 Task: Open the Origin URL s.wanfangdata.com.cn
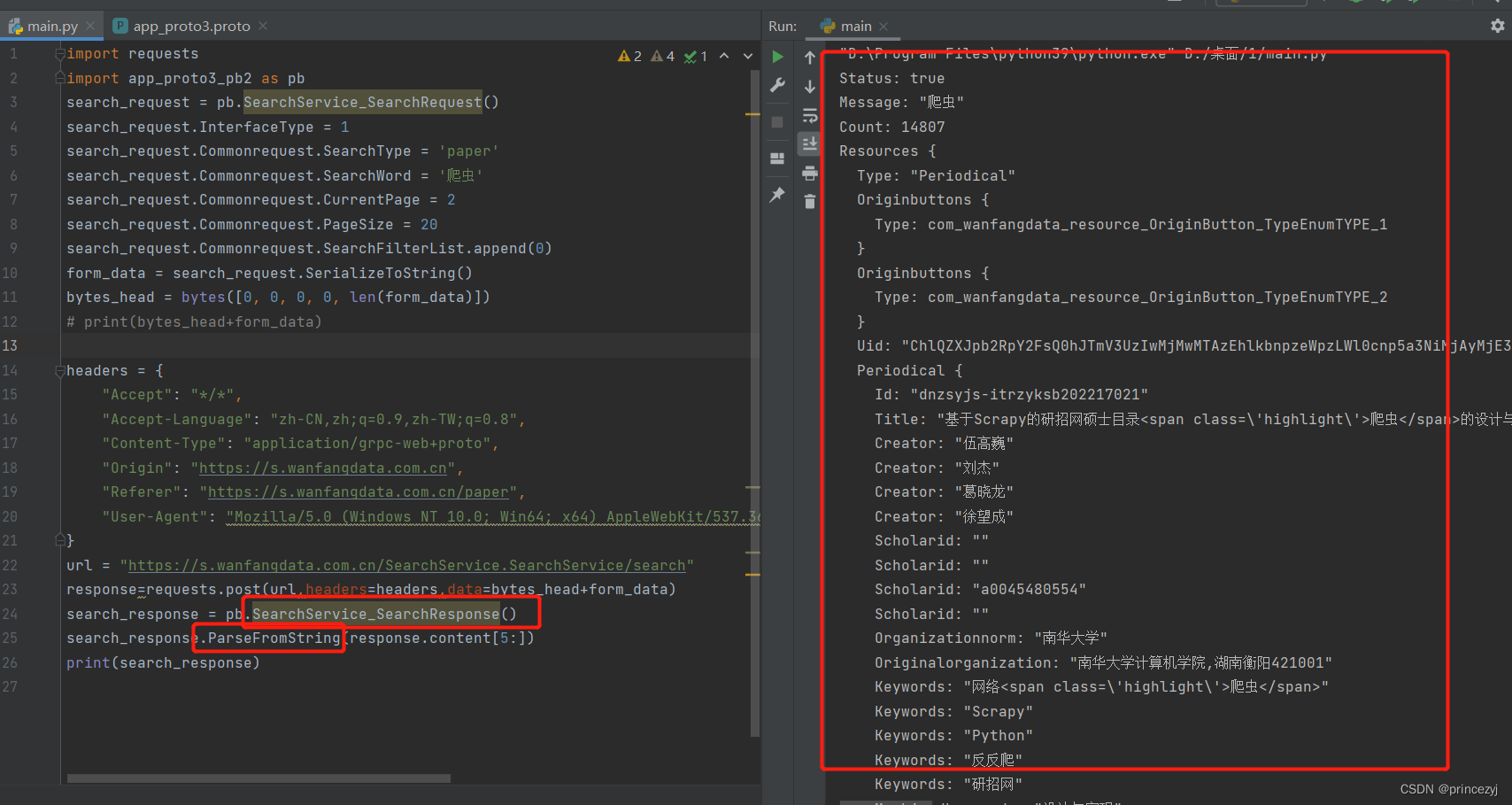(323, 468)
